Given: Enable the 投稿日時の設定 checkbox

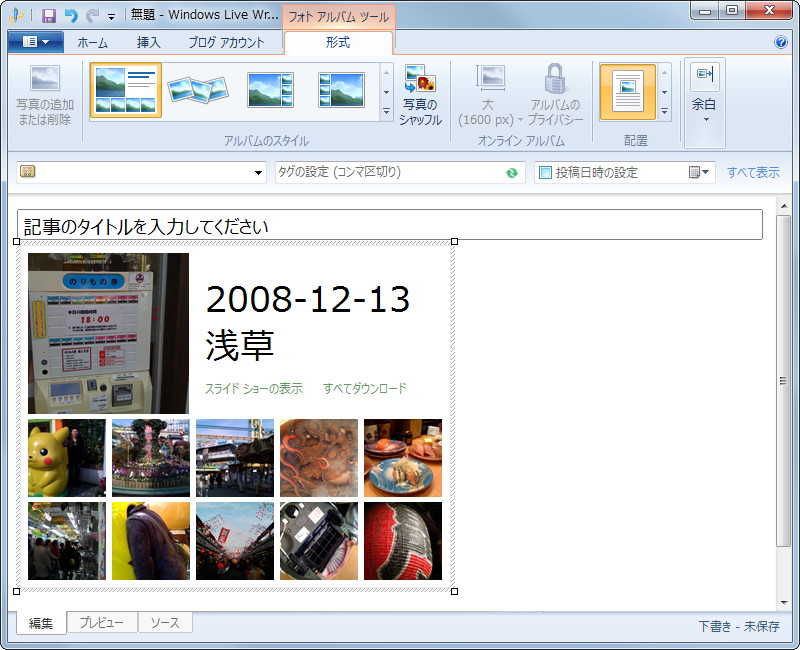Looking at the screenshot, I should pyautogui.click(x=545, y=171).
